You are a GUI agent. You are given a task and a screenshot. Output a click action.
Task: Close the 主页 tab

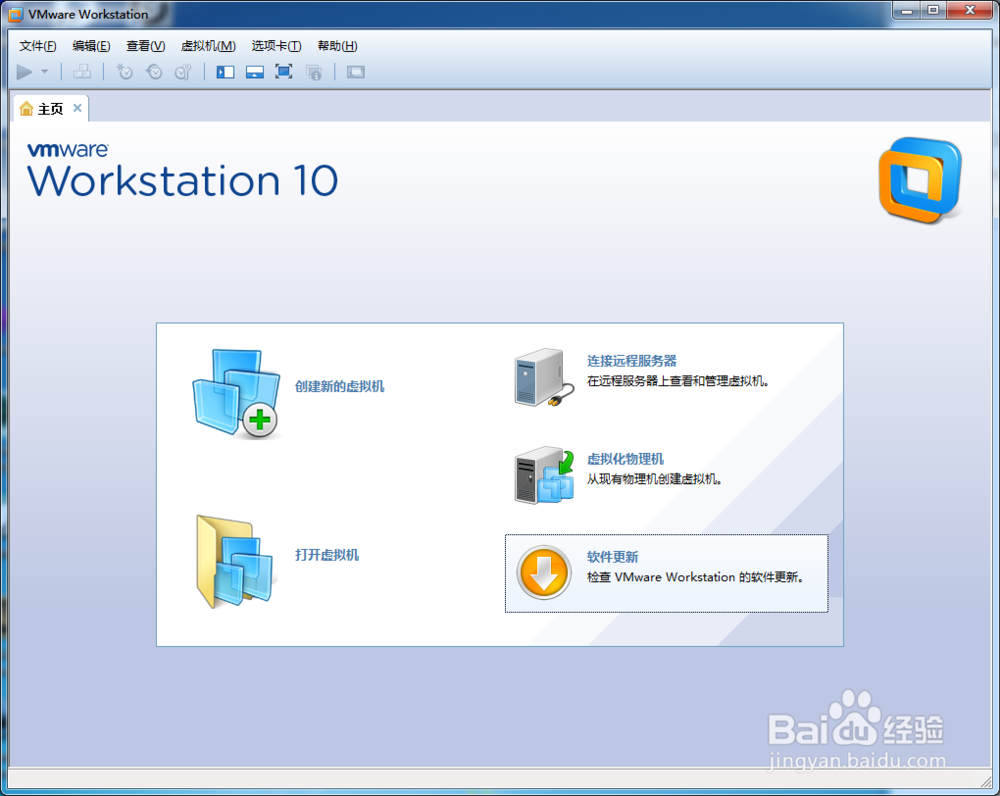(77, 108)
